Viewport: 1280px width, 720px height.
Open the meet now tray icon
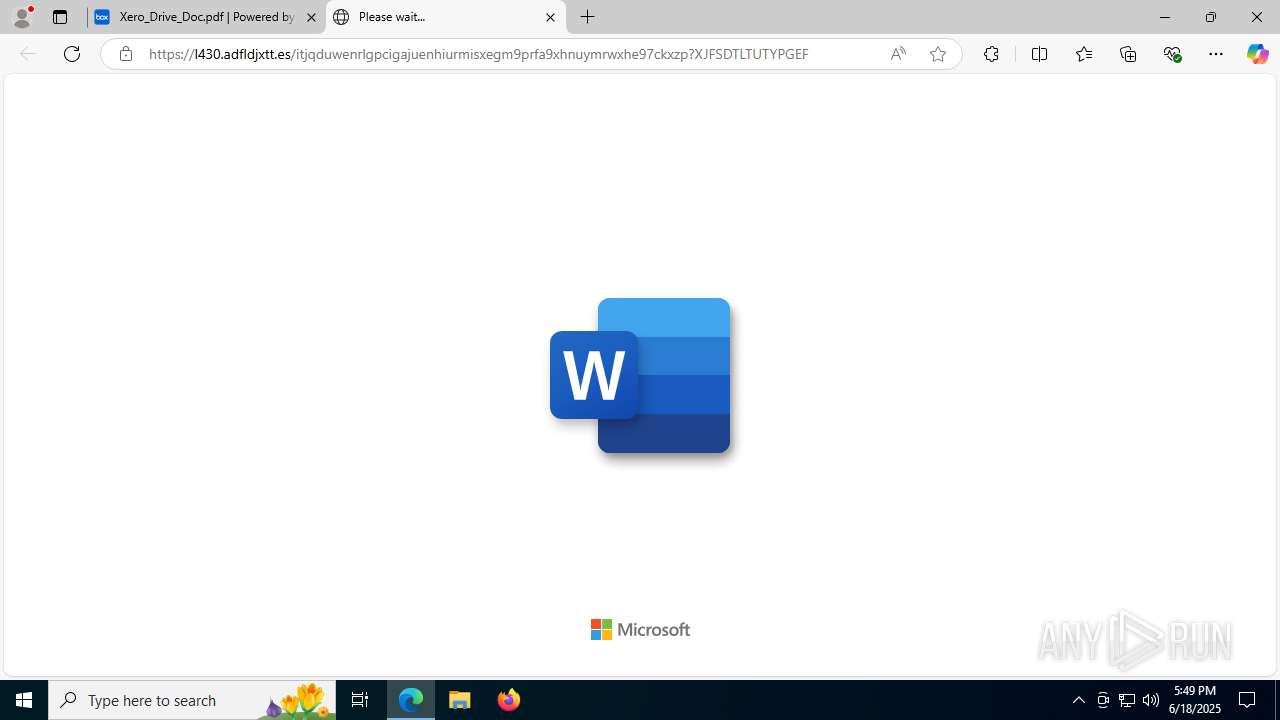click(x=1103, y=700)
